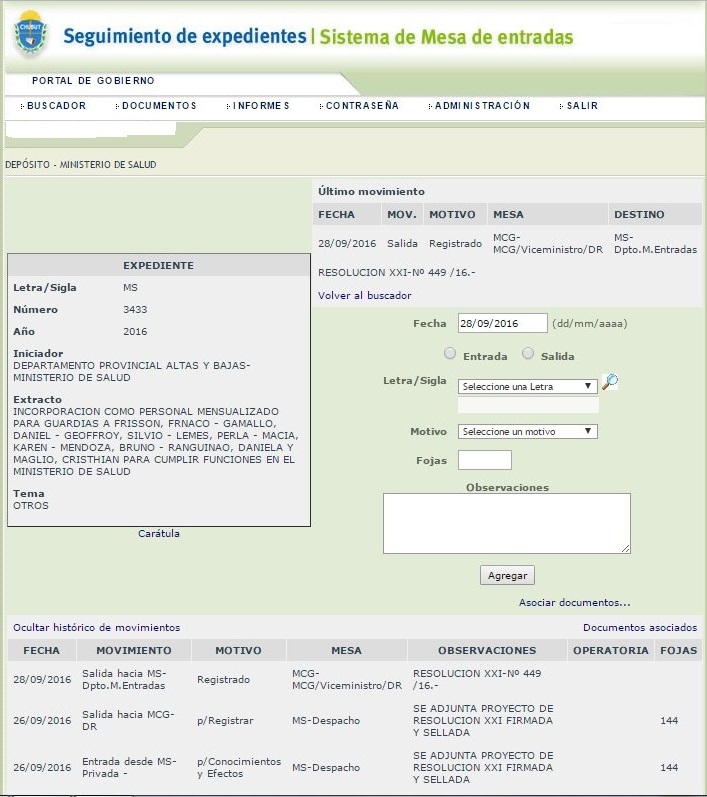Click the Letra/Sigla value MS in the EXPEDIENTE panel
This screenshot has height=797, width=707.
pos(130,288)
